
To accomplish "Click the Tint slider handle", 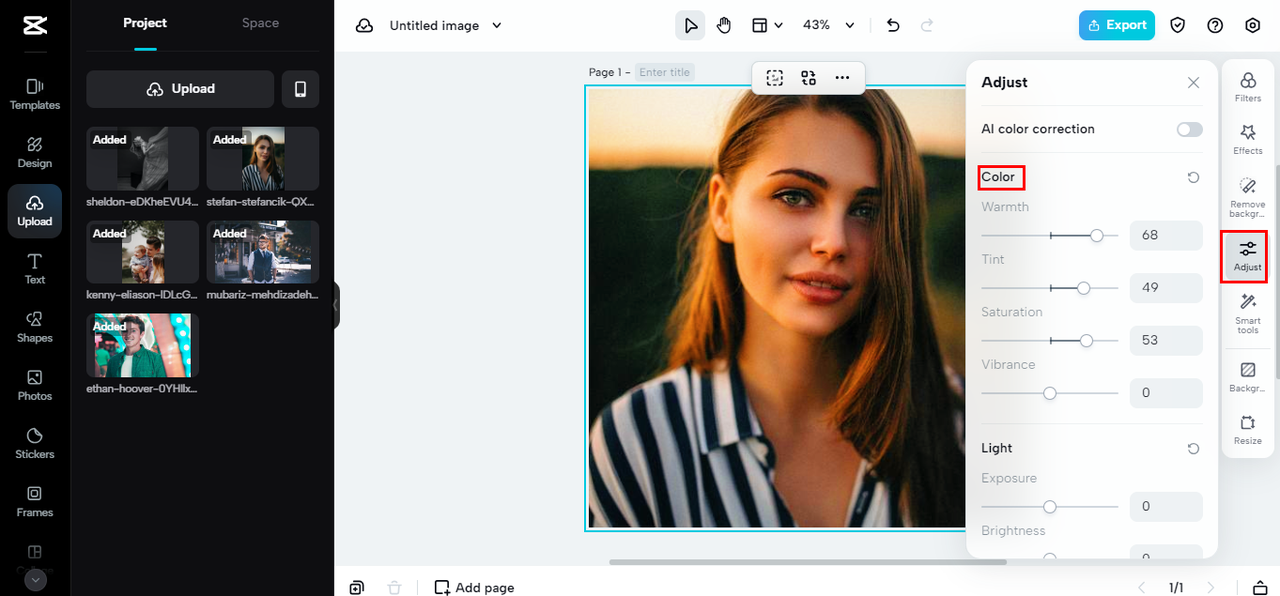I will [1083, 288].
